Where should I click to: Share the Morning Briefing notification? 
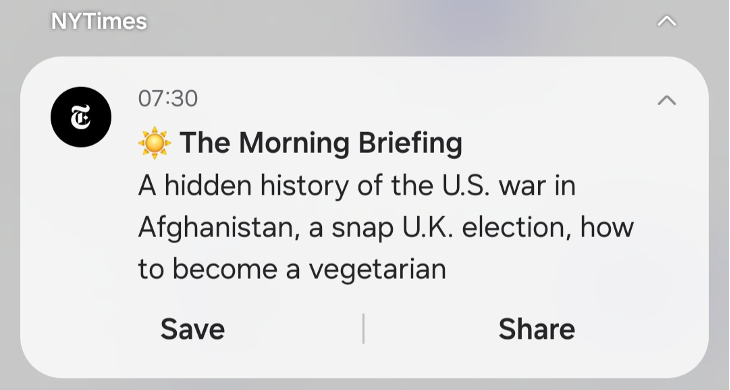click(537, 329)
